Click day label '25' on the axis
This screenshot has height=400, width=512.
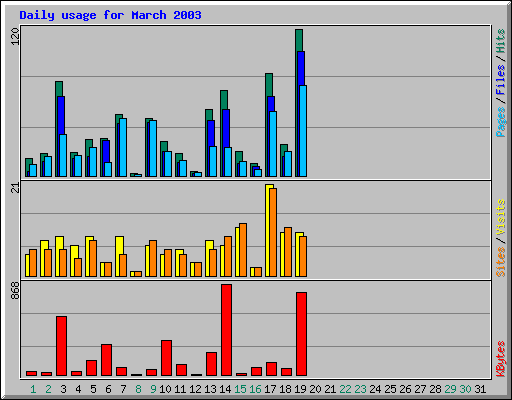pos(390,389)
